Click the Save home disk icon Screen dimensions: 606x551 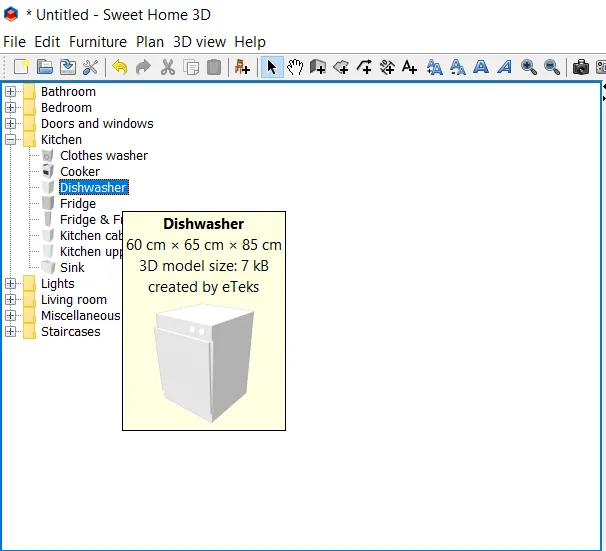68,67
